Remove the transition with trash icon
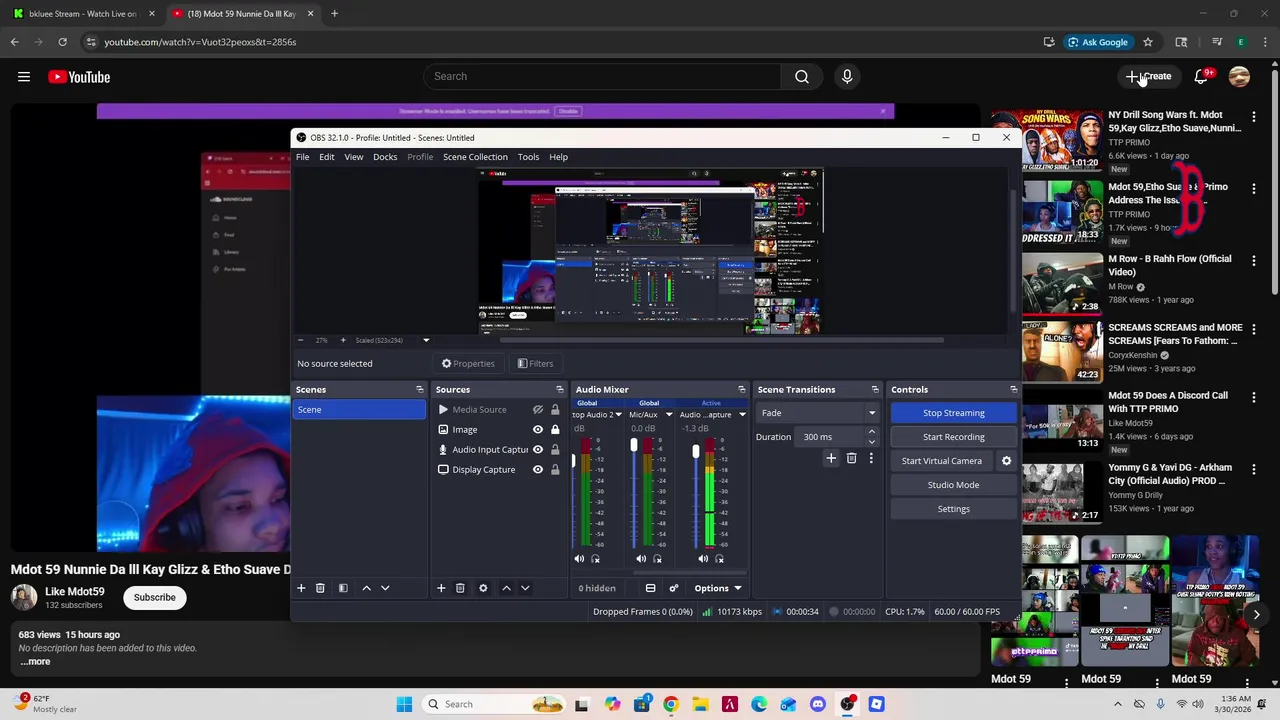The height and width of the screenshot is (720, 1280). point(852,458)
